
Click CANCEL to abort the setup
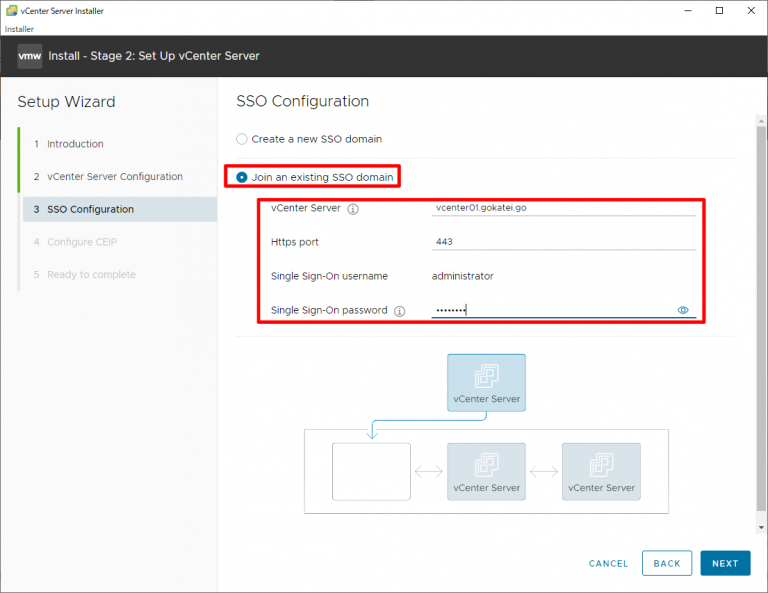pyautogui.click(x=608, y=564)
